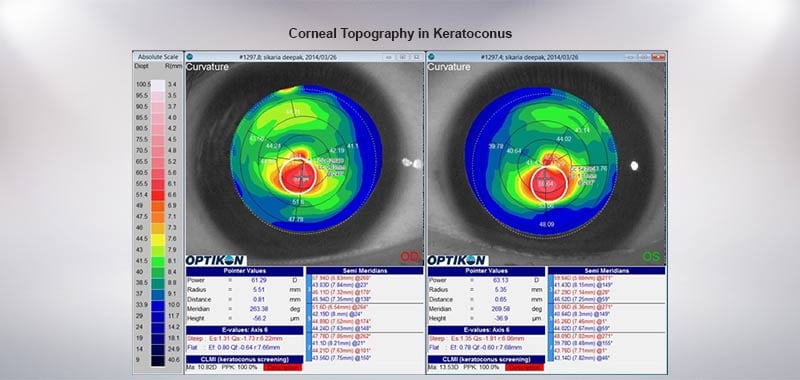Click the OD window title #1297.8 sikaria deepak

click(x=288, y=57)
